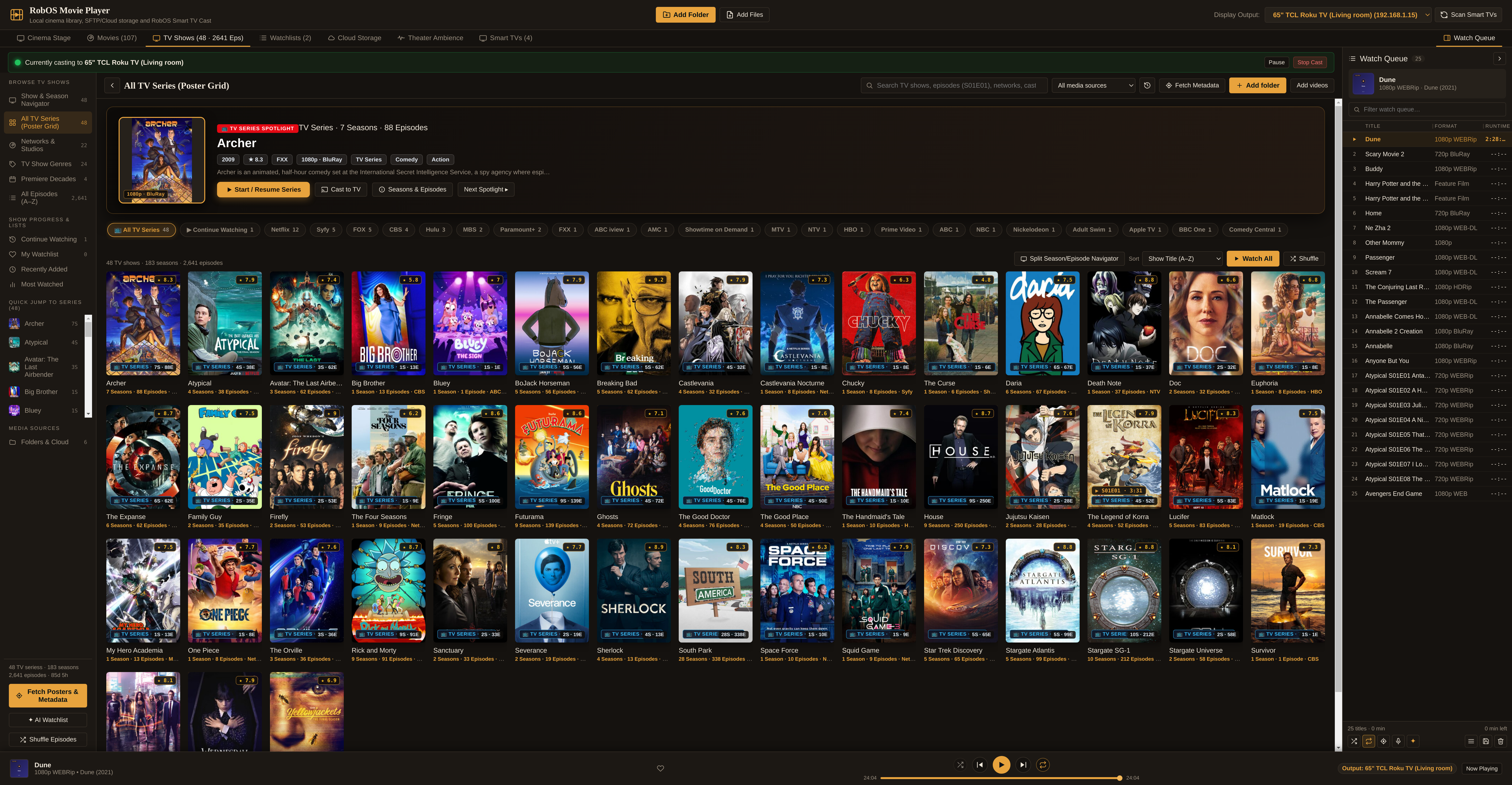Click Stop Cast button
The image size is (1512, 785).
[x=1309, y=62]
